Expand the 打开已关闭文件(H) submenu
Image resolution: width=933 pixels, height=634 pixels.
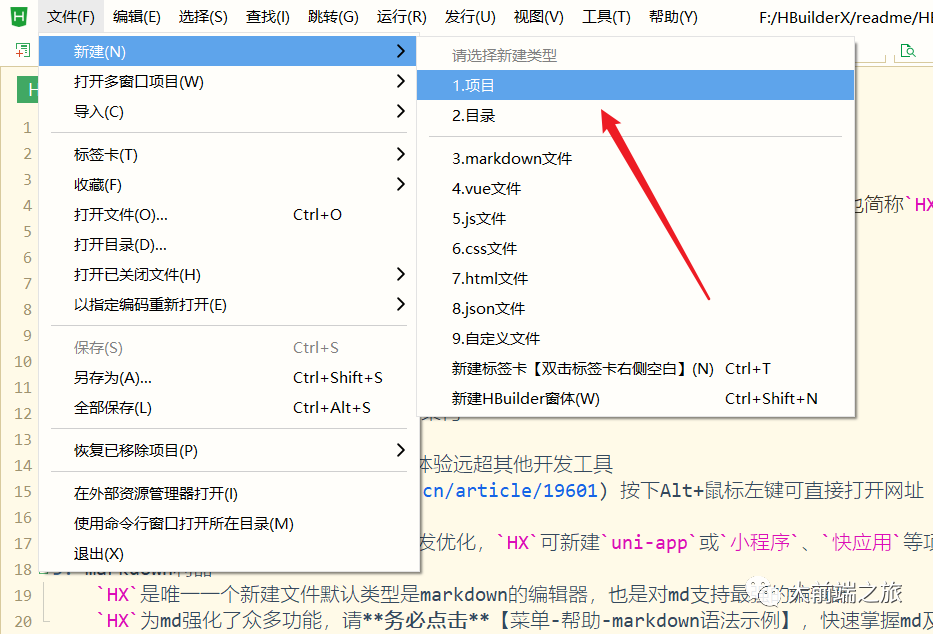(400, 274)
